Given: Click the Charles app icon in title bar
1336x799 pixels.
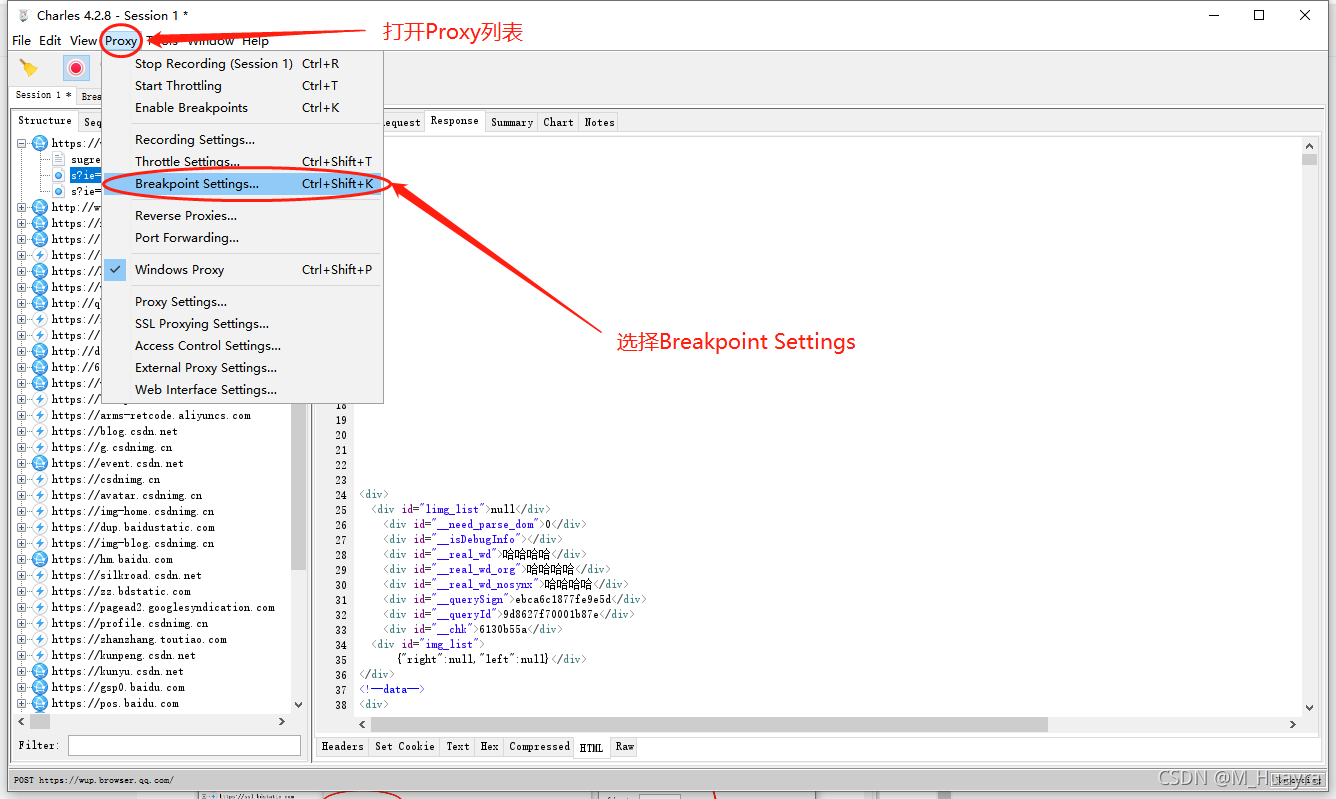Looking at the screenshot, I should pos(23,15).
